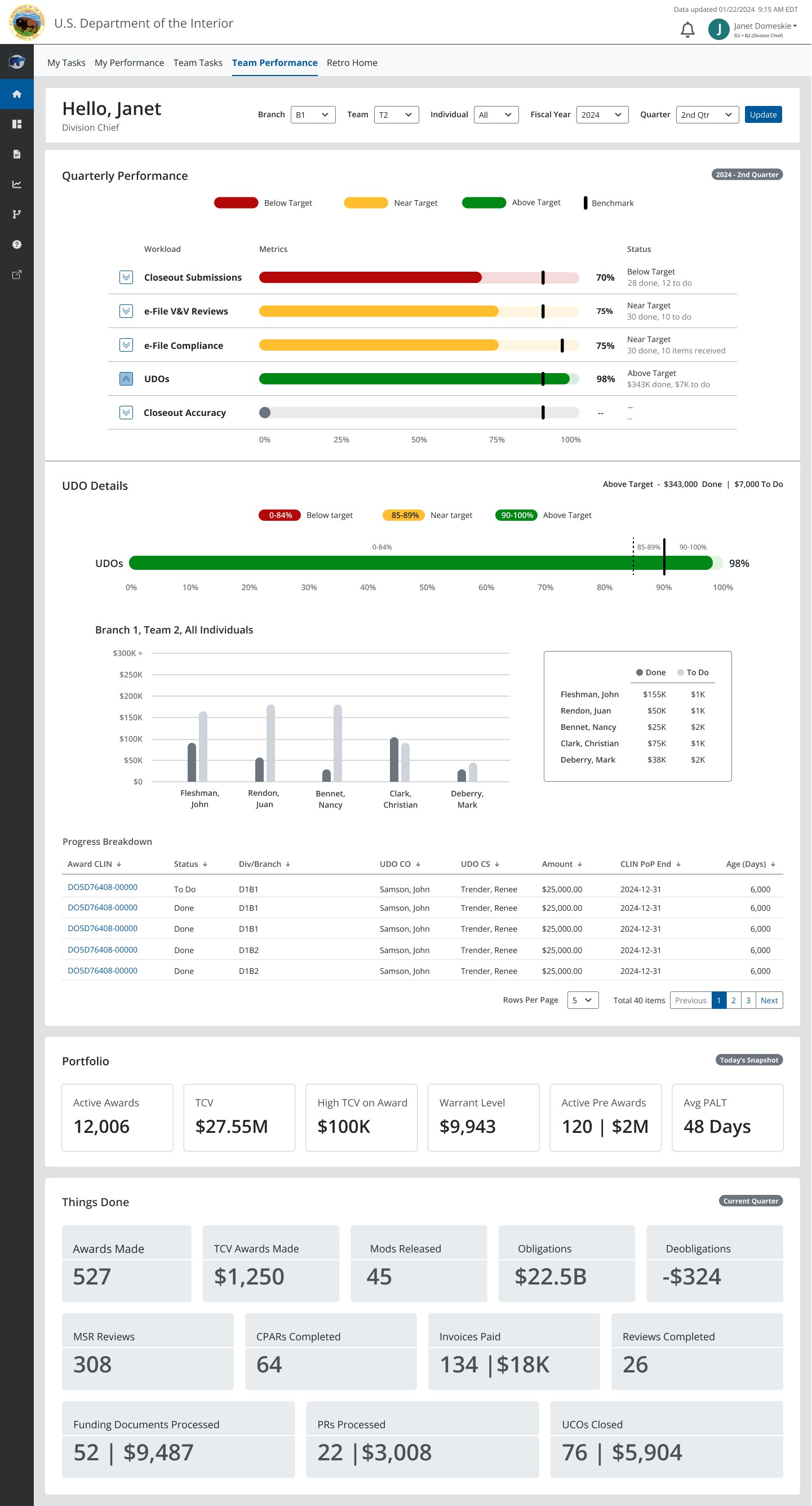The height and width of the screenshot is (1506, 812).
Task: Open the Team dropdown
Action: coord(397,114)
